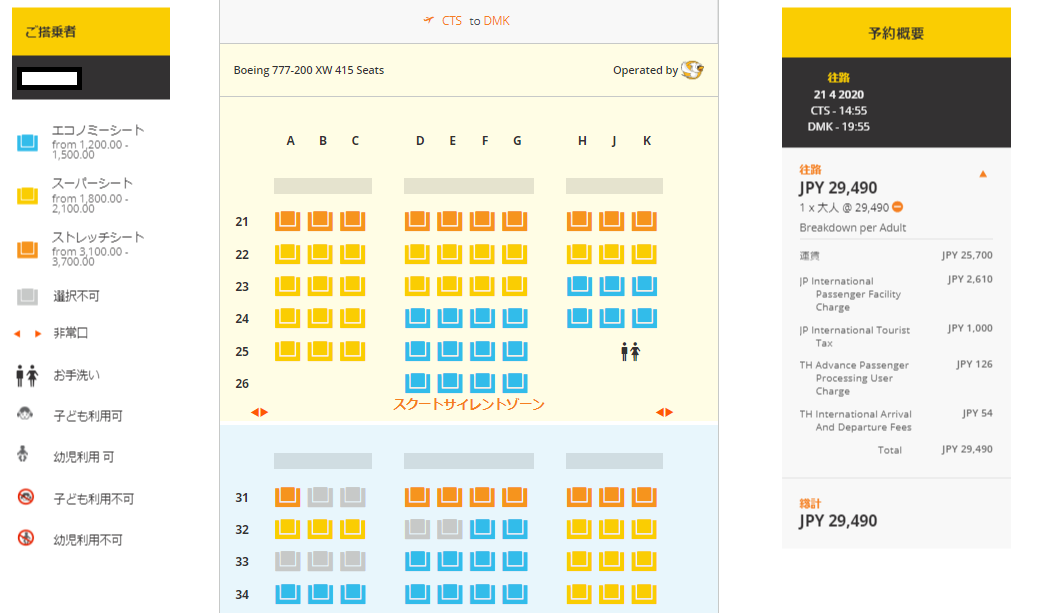
Task: Select economy seat 25F
Action: [x=482, y=351]
